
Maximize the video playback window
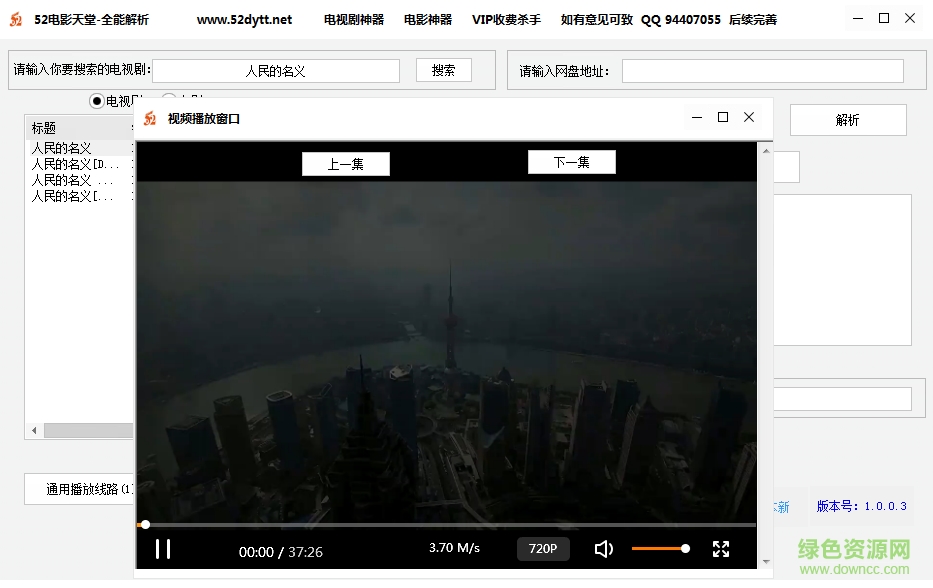click(723, 117)
